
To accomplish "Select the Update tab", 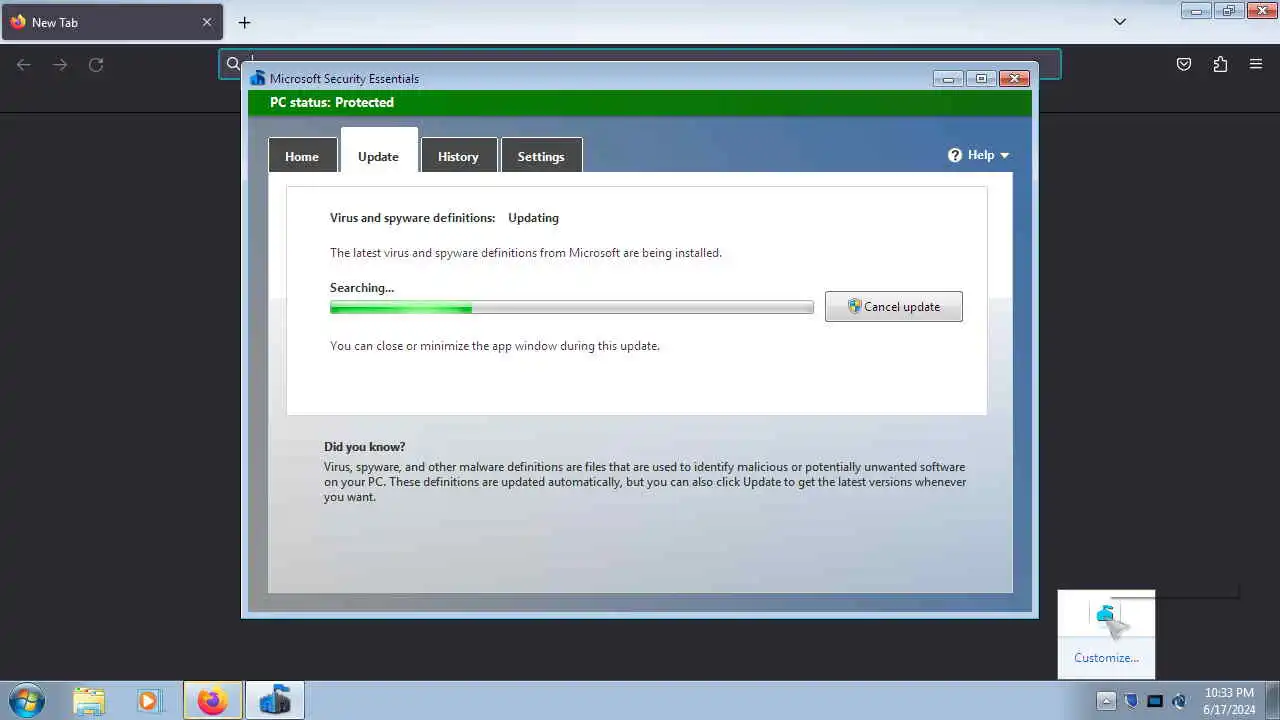I will [378, 152].
